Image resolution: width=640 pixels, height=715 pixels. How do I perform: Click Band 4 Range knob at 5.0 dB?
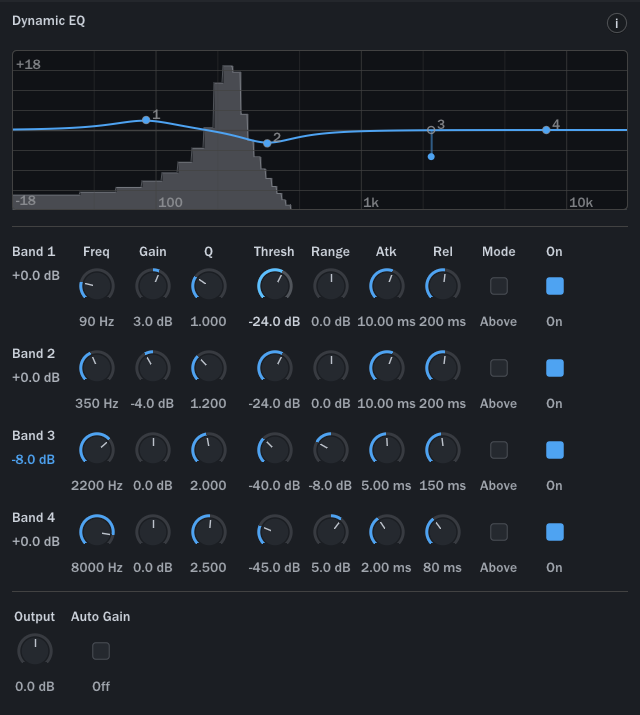[x=330, y=532]
